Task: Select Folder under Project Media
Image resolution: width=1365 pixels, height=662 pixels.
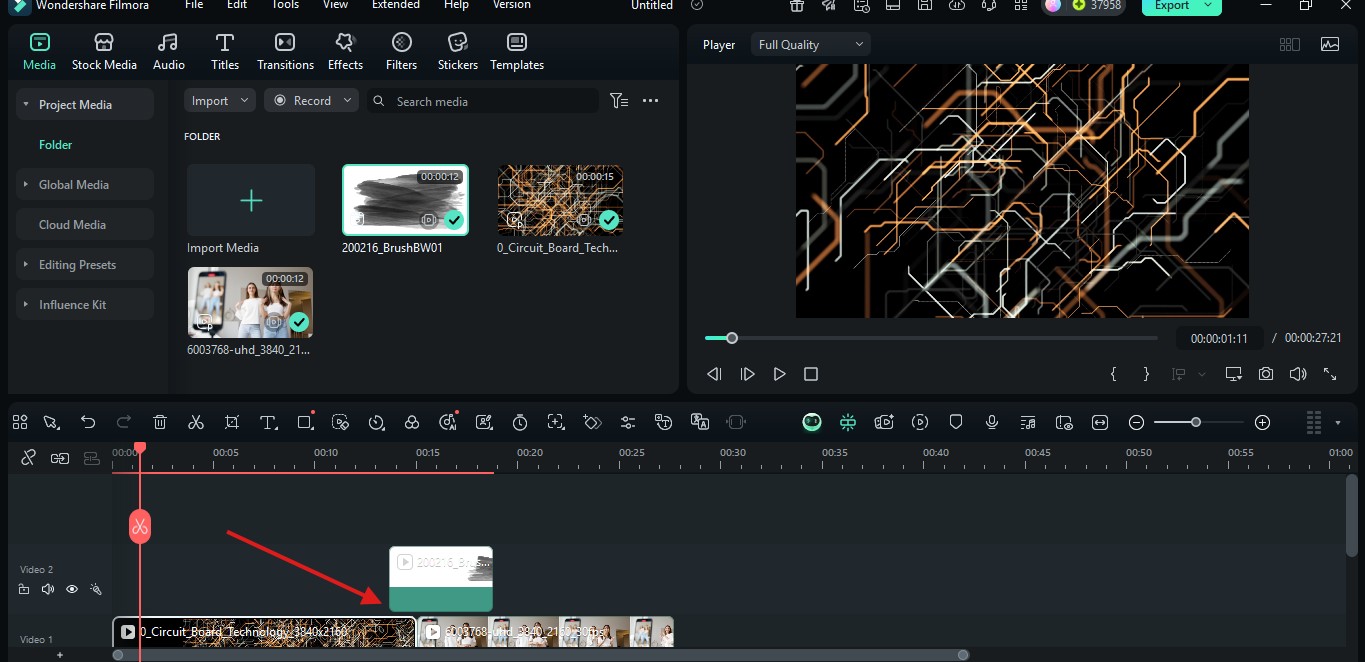Action: pyautogui.click(x=56, y=145)
